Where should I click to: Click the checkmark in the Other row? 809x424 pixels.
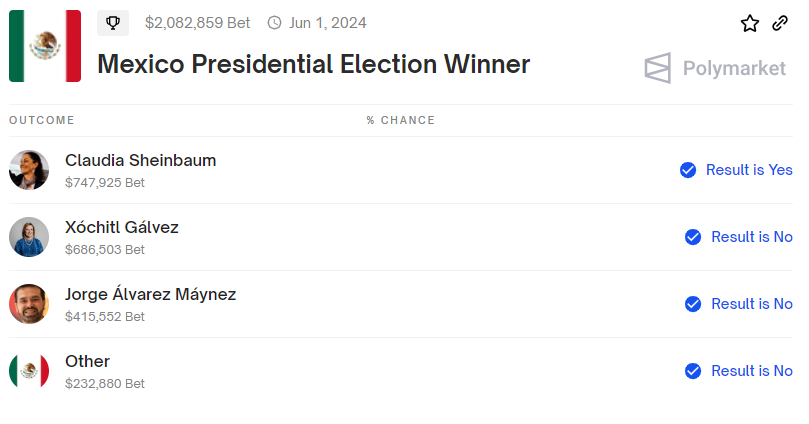[x=693, y=371]
